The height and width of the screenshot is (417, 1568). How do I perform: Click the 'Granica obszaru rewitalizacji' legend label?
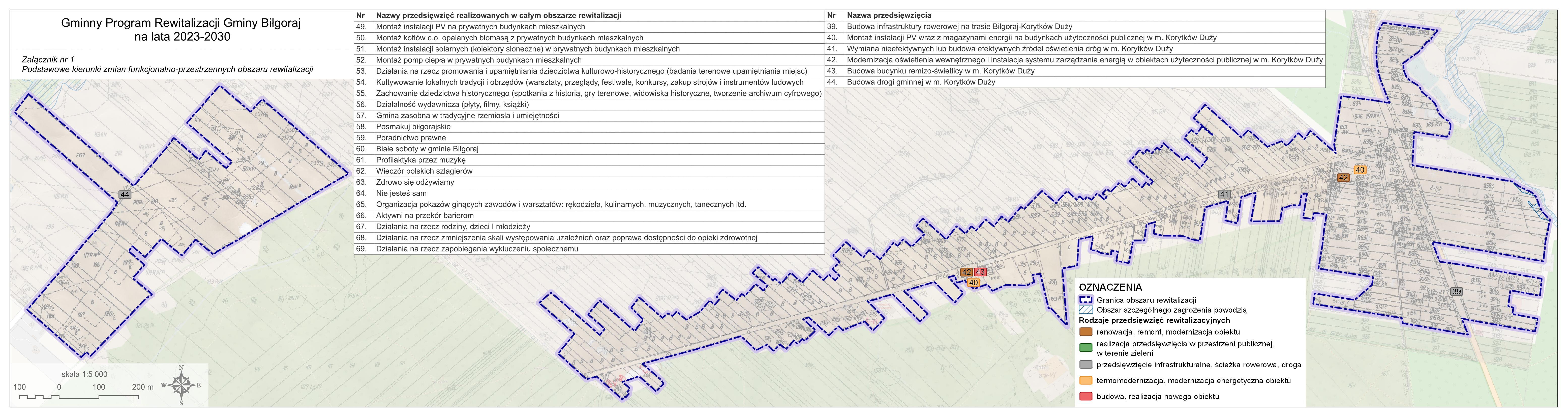1147,300
